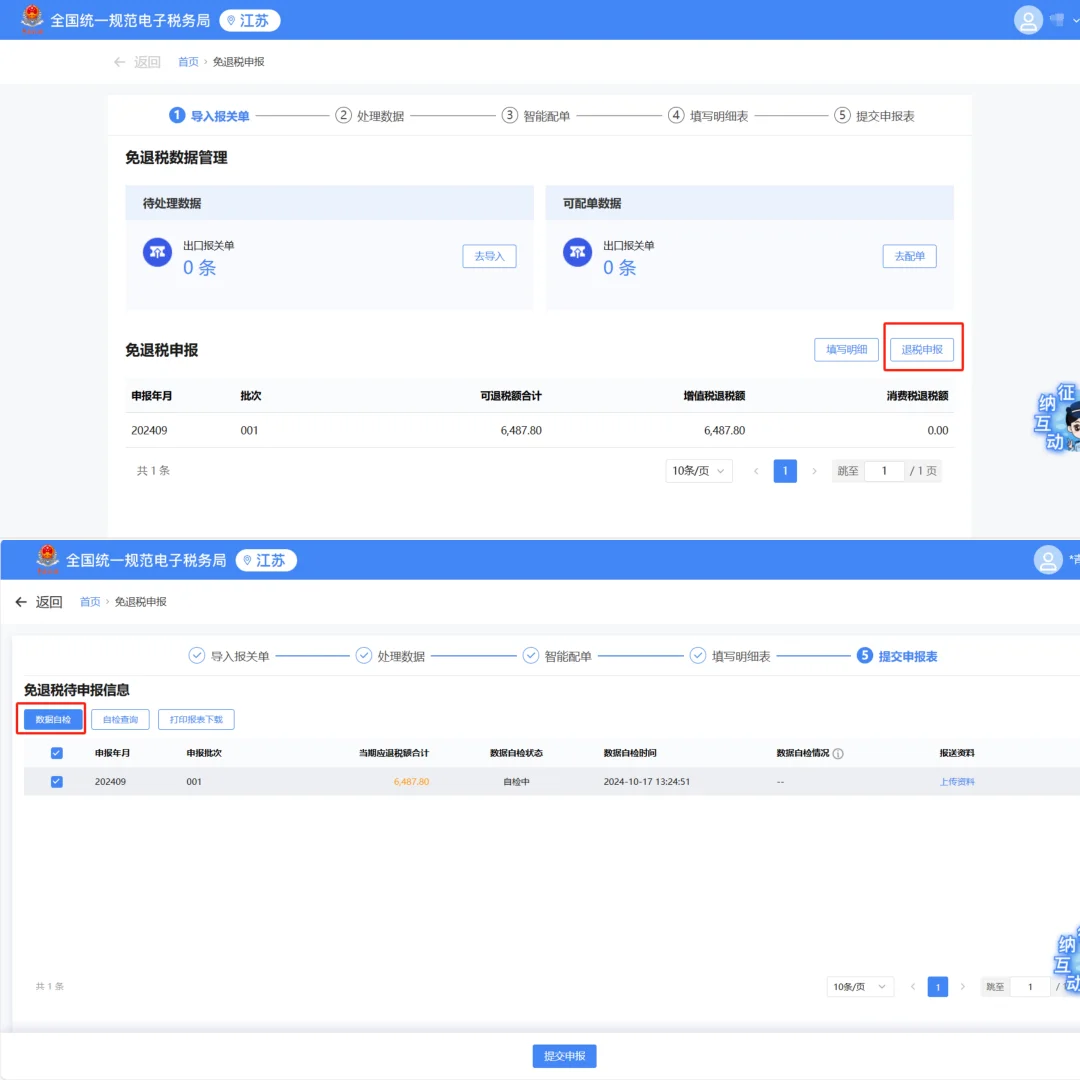Screen dimensions: 1080x1080
Task: Click the orange amount 6,487.80 in the lower table
Action: (x=411, y=782)
